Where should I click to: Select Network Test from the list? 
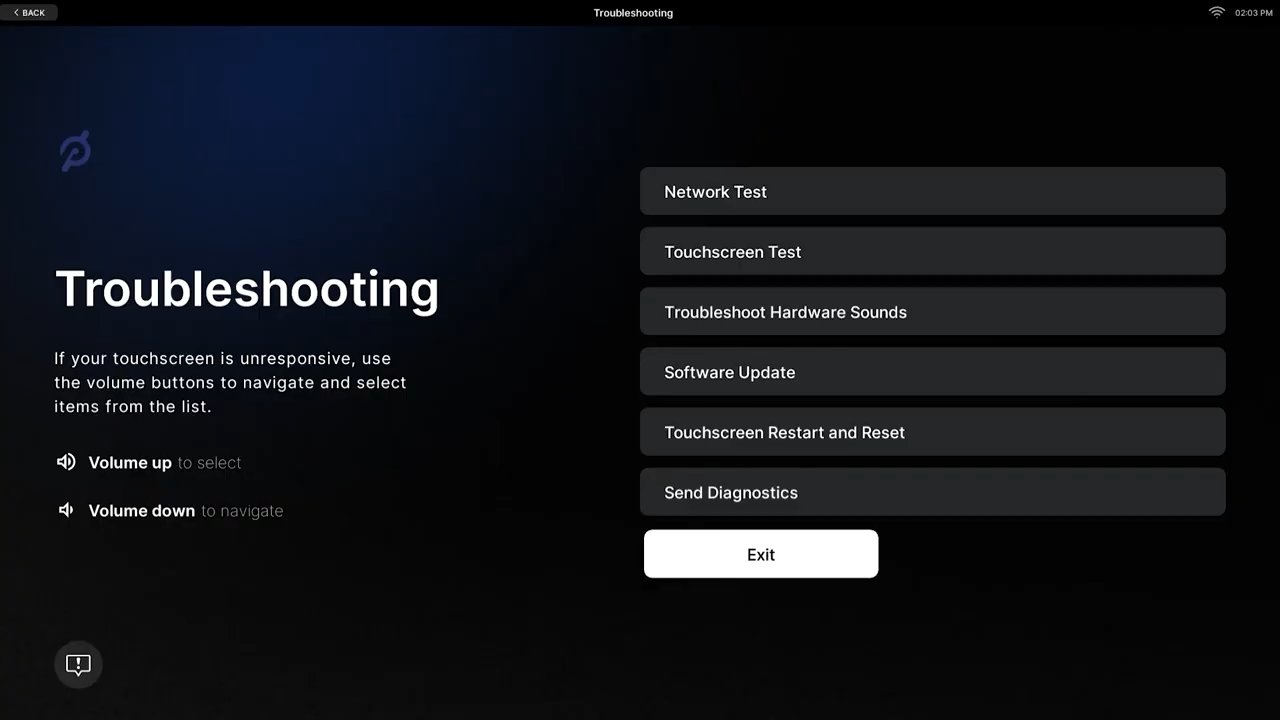tap(932, 191)
